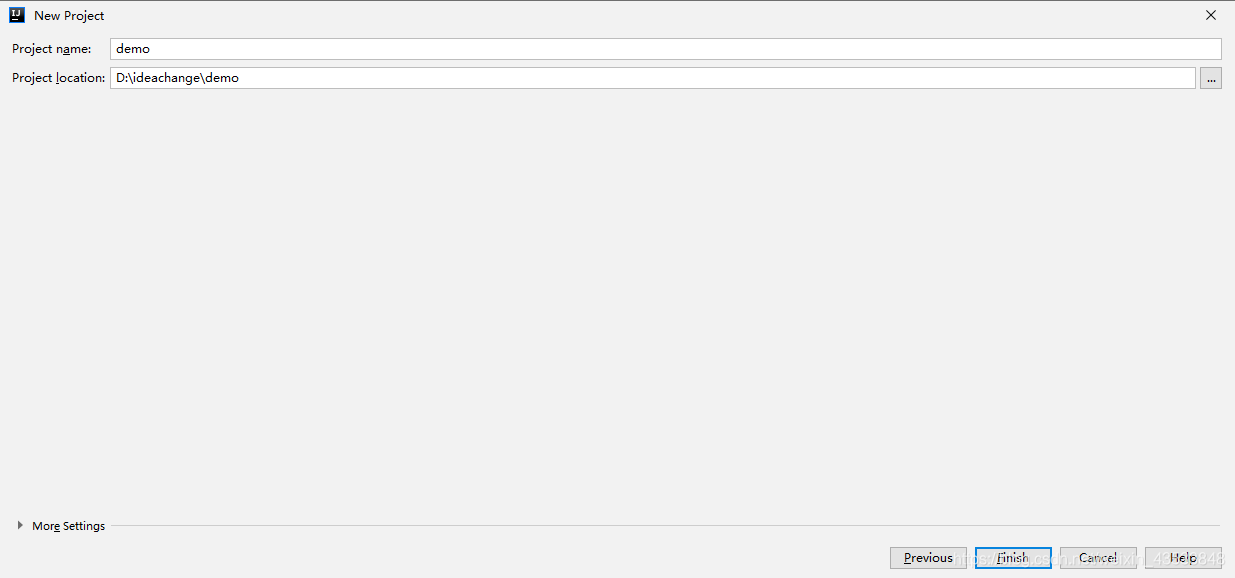Open the folder browser via the ellipsis button
Screen dimensions: 1235x578
pyautogui.click(x=1211, y=78)
